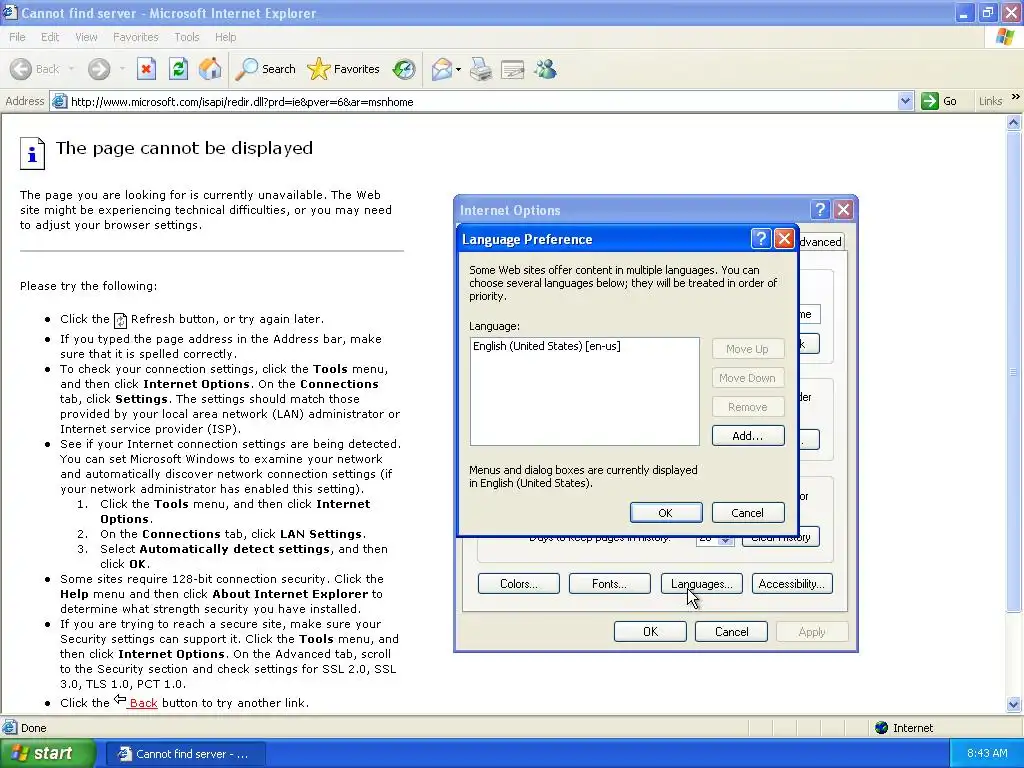The width and height of the screenshot is (1024, 768).
Task: Click the 8:43 AM taskbar clock
Action: [x=987, y=753]
